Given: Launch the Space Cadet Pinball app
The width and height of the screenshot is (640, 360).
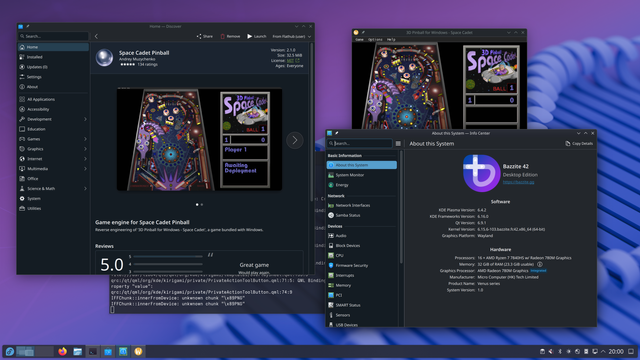Looking at the screenshot, I should tap(256, 36).
